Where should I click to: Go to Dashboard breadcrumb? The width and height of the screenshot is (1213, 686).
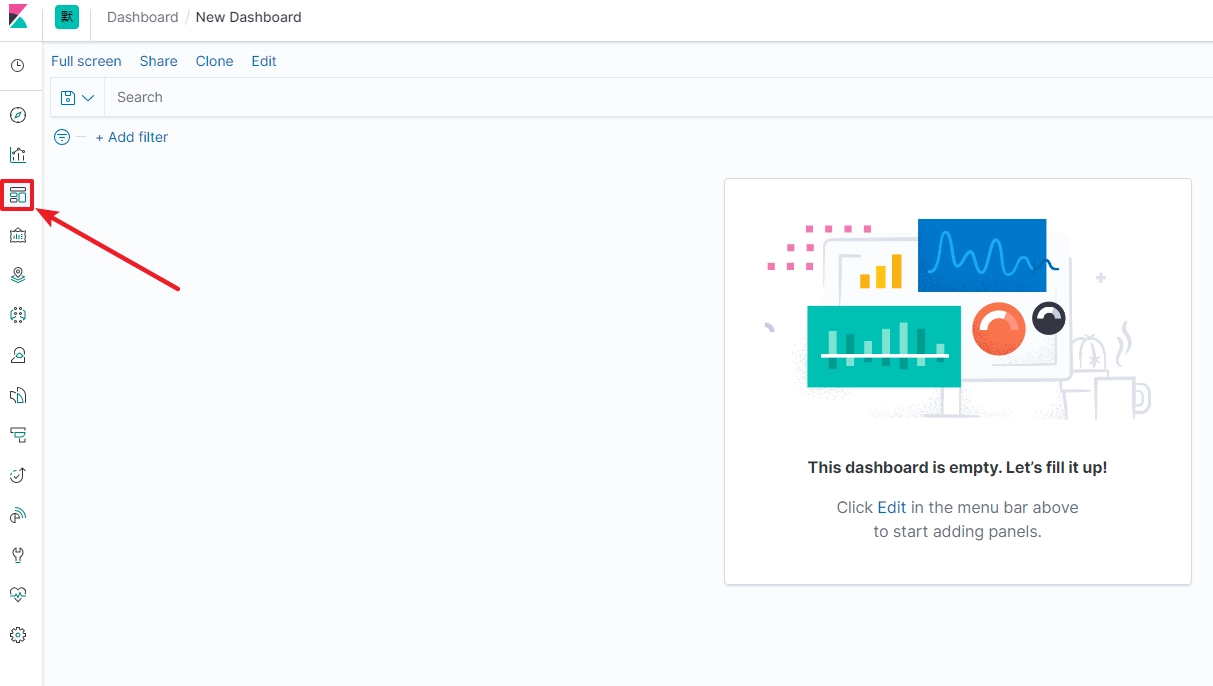pos(143,17)
